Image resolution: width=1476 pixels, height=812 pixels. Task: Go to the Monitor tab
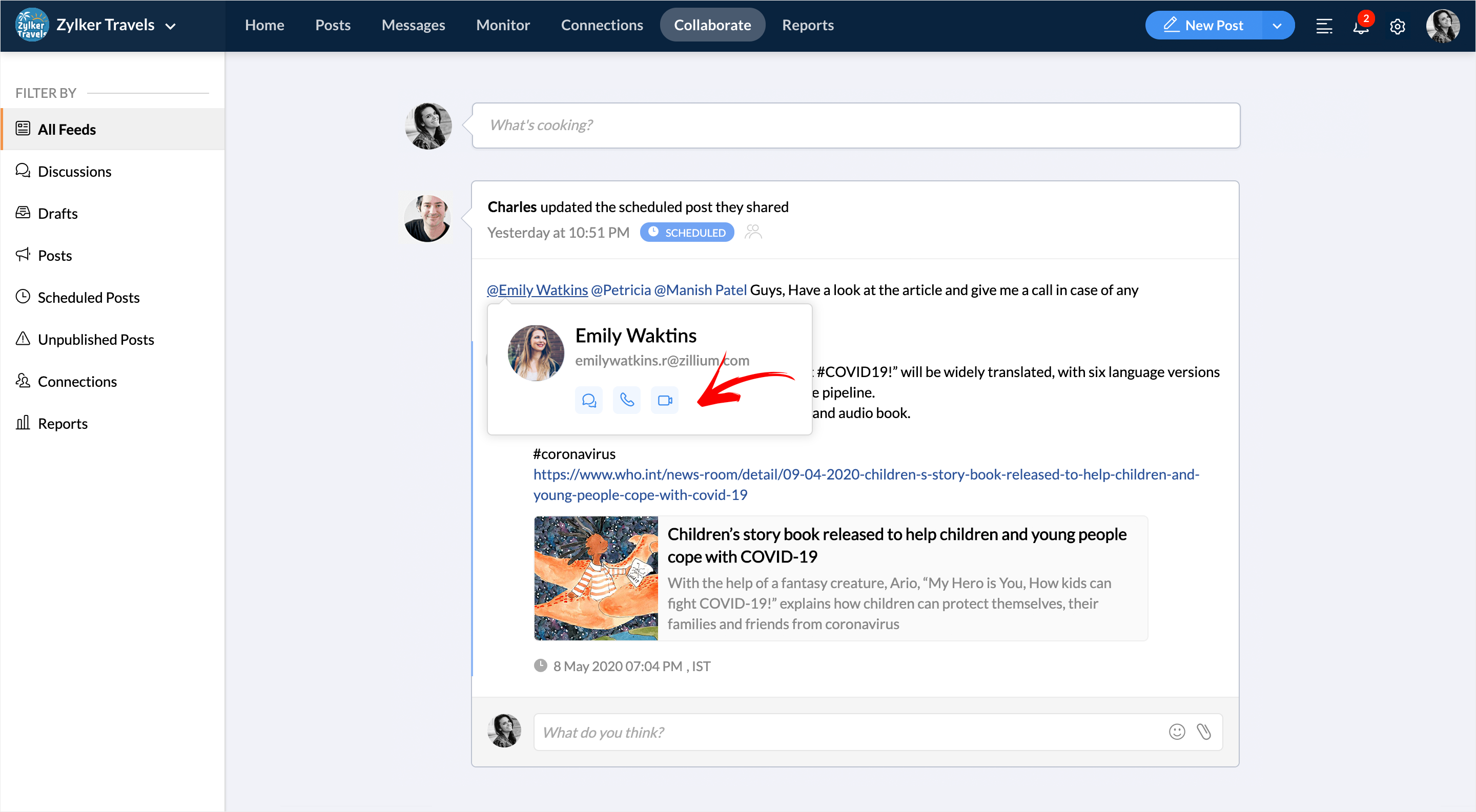[502, 25]
